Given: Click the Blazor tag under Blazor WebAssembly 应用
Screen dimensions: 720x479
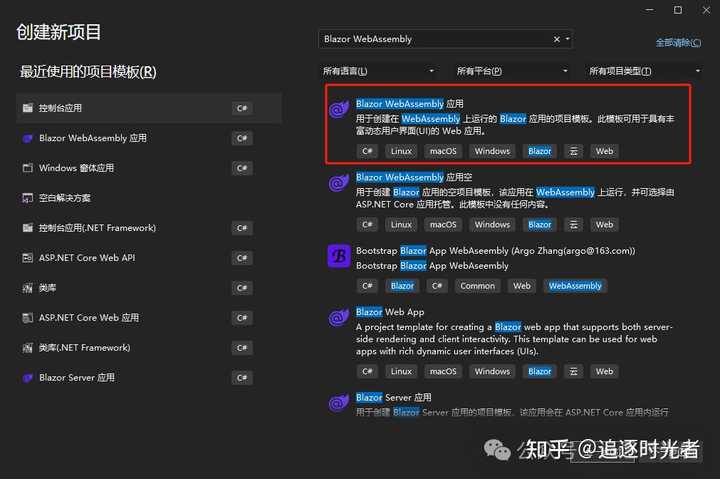Looking at the screenshot, I should coord(540,151).
